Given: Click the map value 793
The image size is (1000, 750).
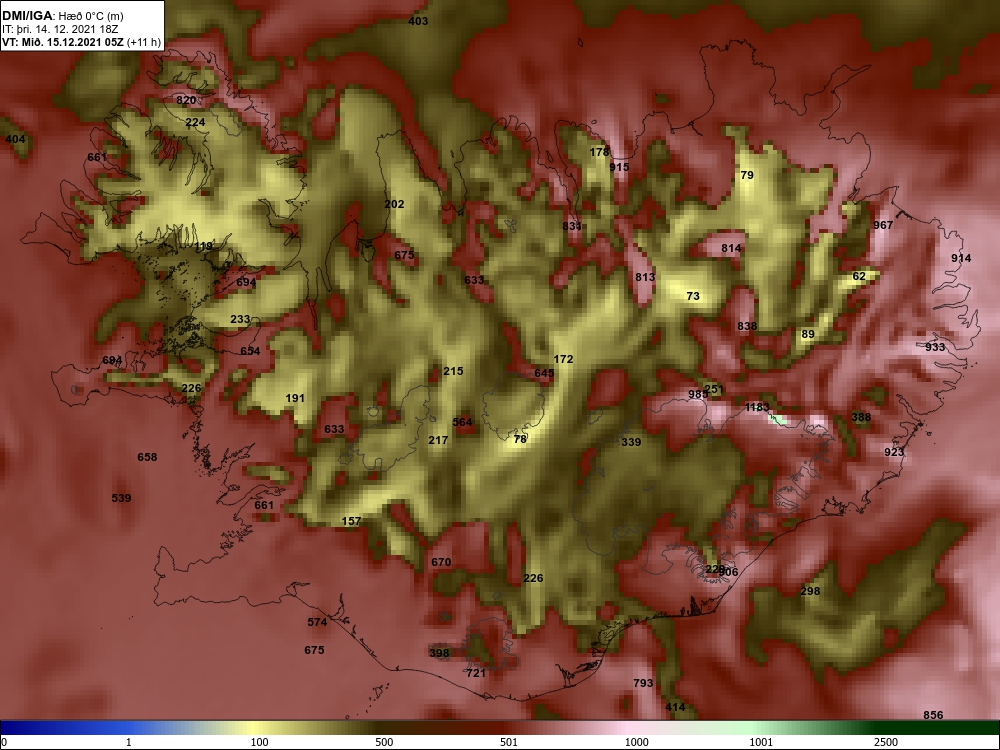Looking at the screenshot, I should pos(643,683).
